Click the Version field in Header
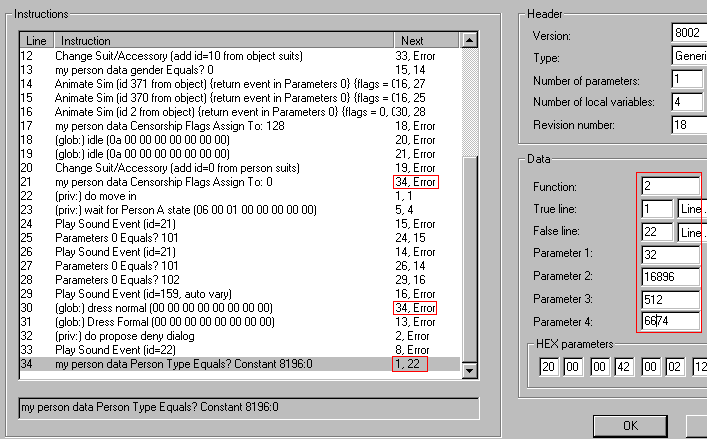The height and width of the screenshot is (439, 707). [689, 34]
